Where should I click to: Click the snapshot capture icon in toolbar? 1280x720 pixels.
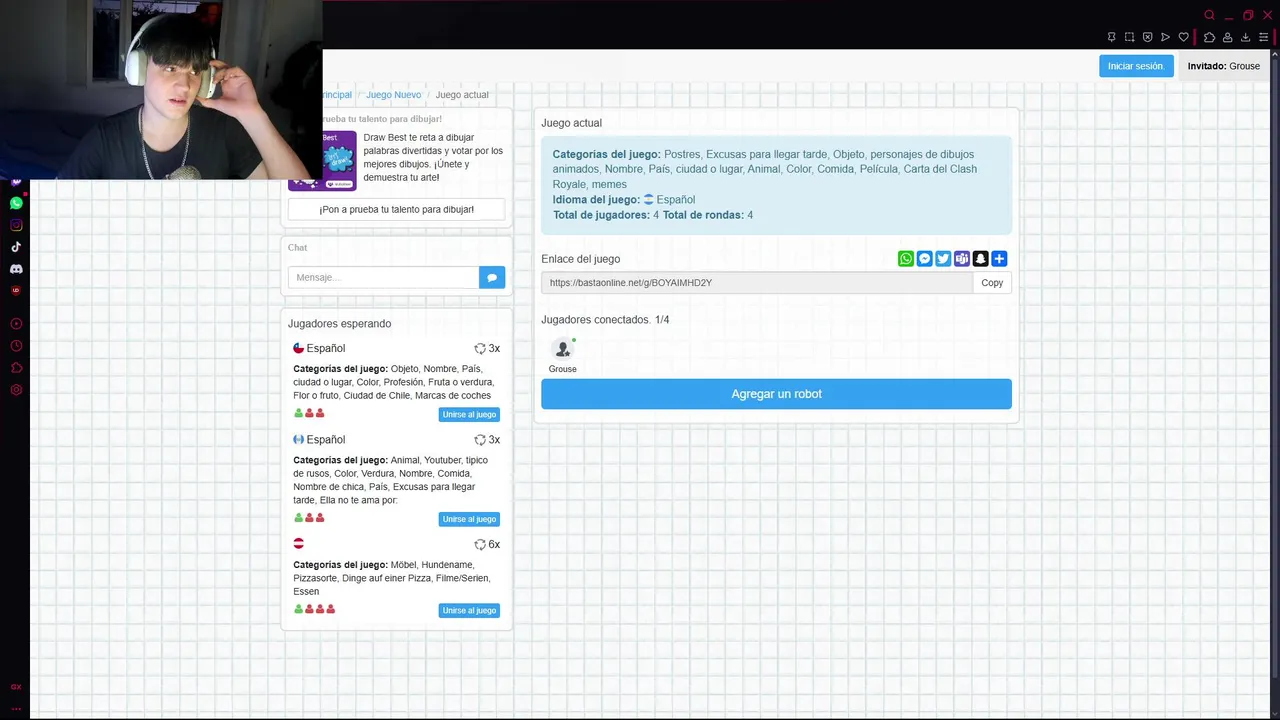coord(1129,37)
